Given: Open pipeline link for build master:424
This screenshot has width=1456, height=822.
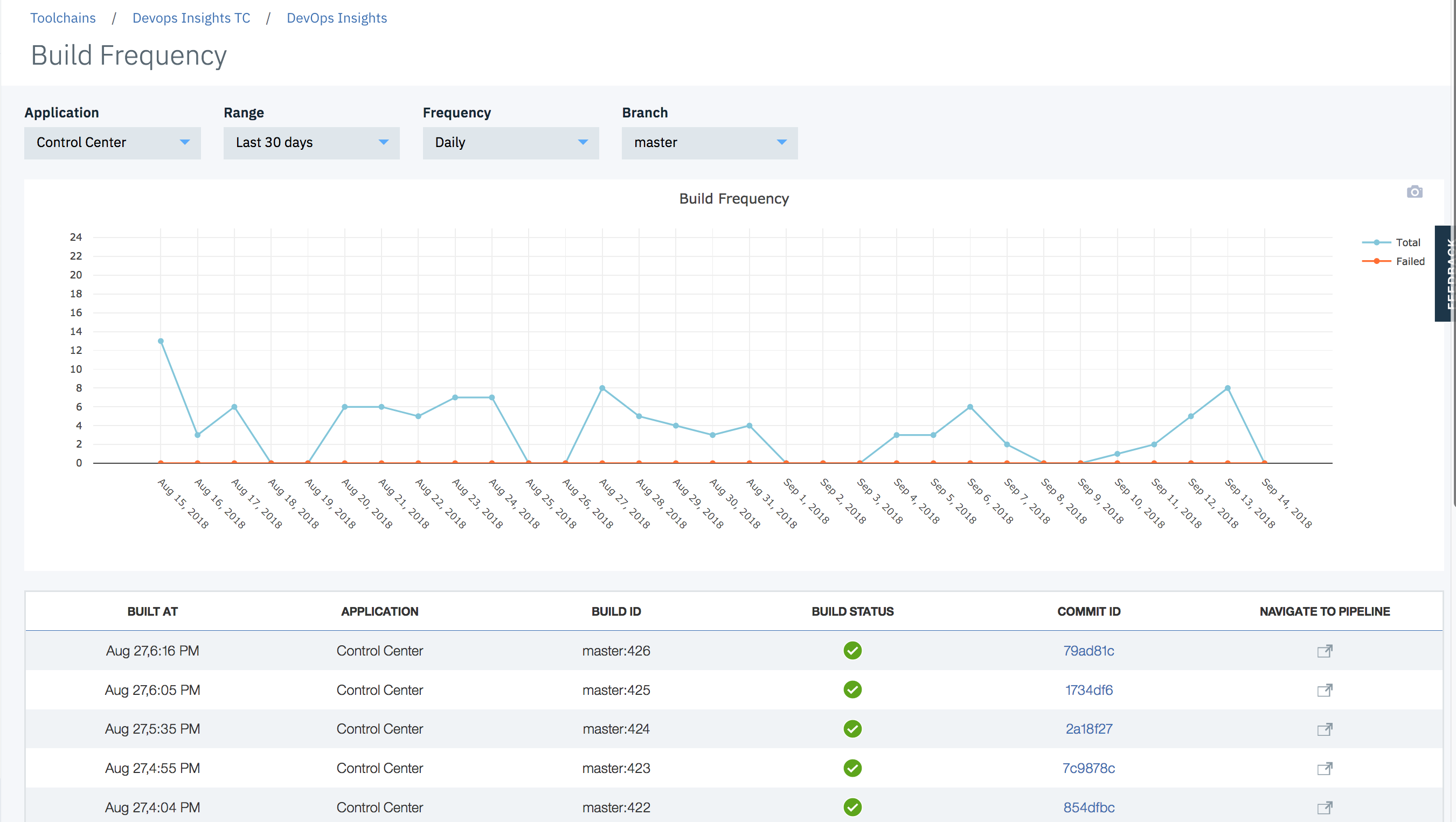Looking at the screenshot, I should pos(1325,729).
